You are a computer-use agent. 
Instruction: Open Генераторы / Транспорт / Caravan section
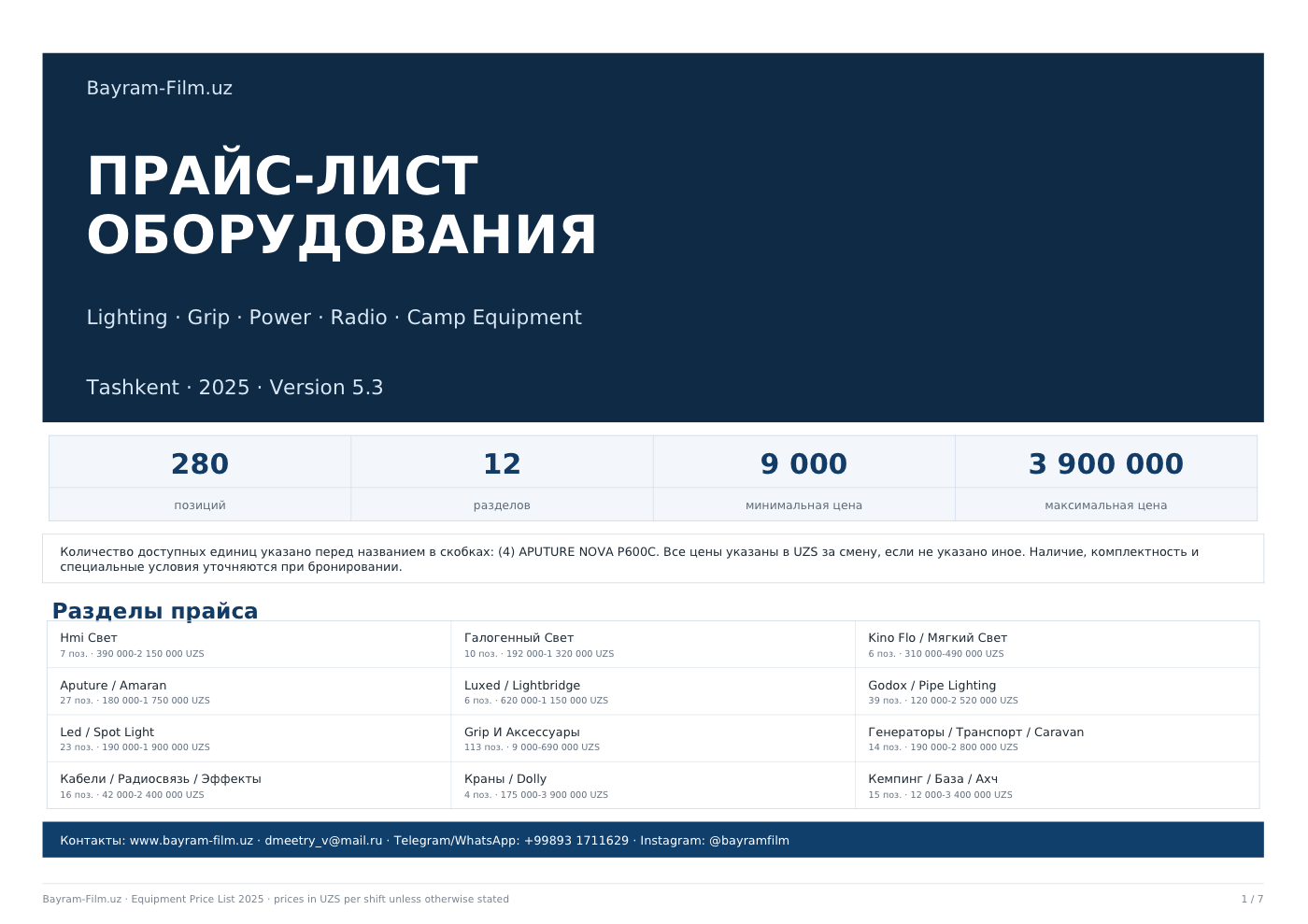(x=1057, y=738)
